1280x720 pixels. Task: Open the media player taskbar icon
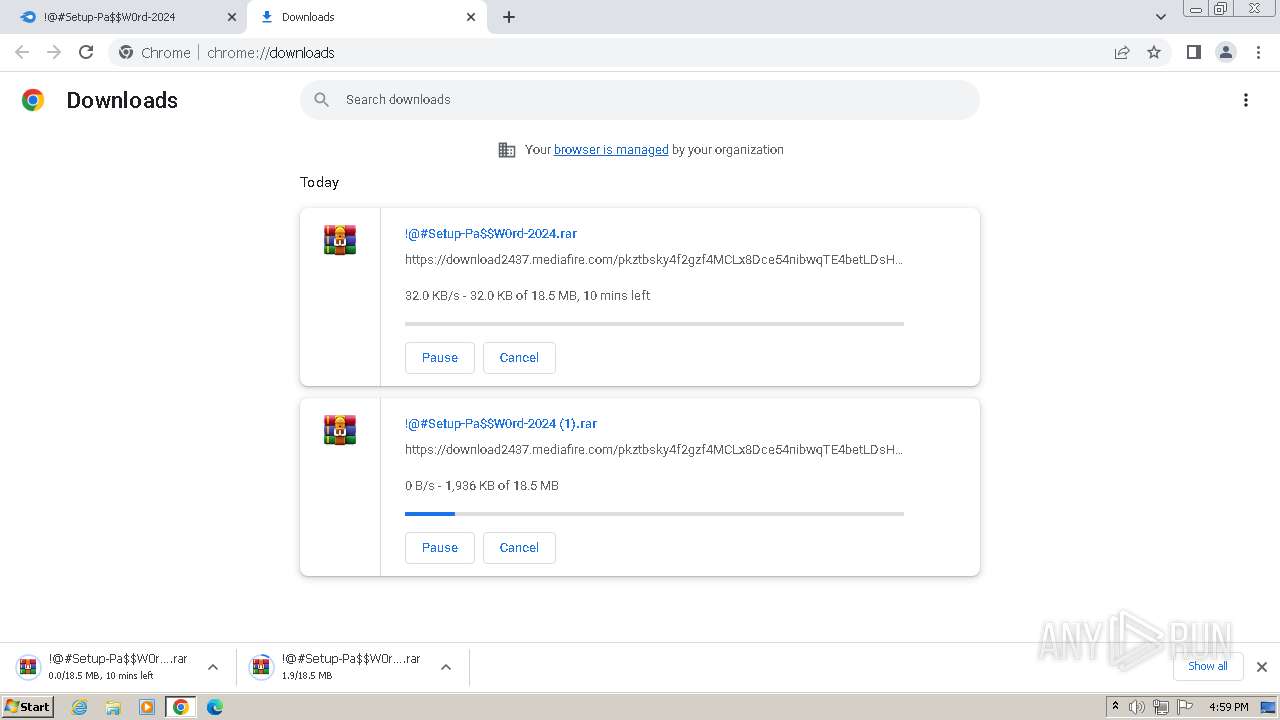click(x=147, y=707)
